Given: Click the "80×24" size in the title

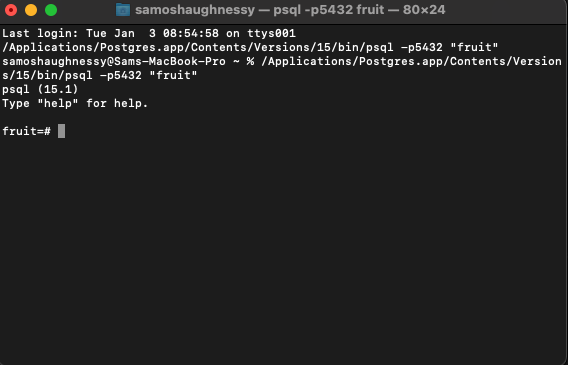Looking at the screenshot, I should pos(424,10).
